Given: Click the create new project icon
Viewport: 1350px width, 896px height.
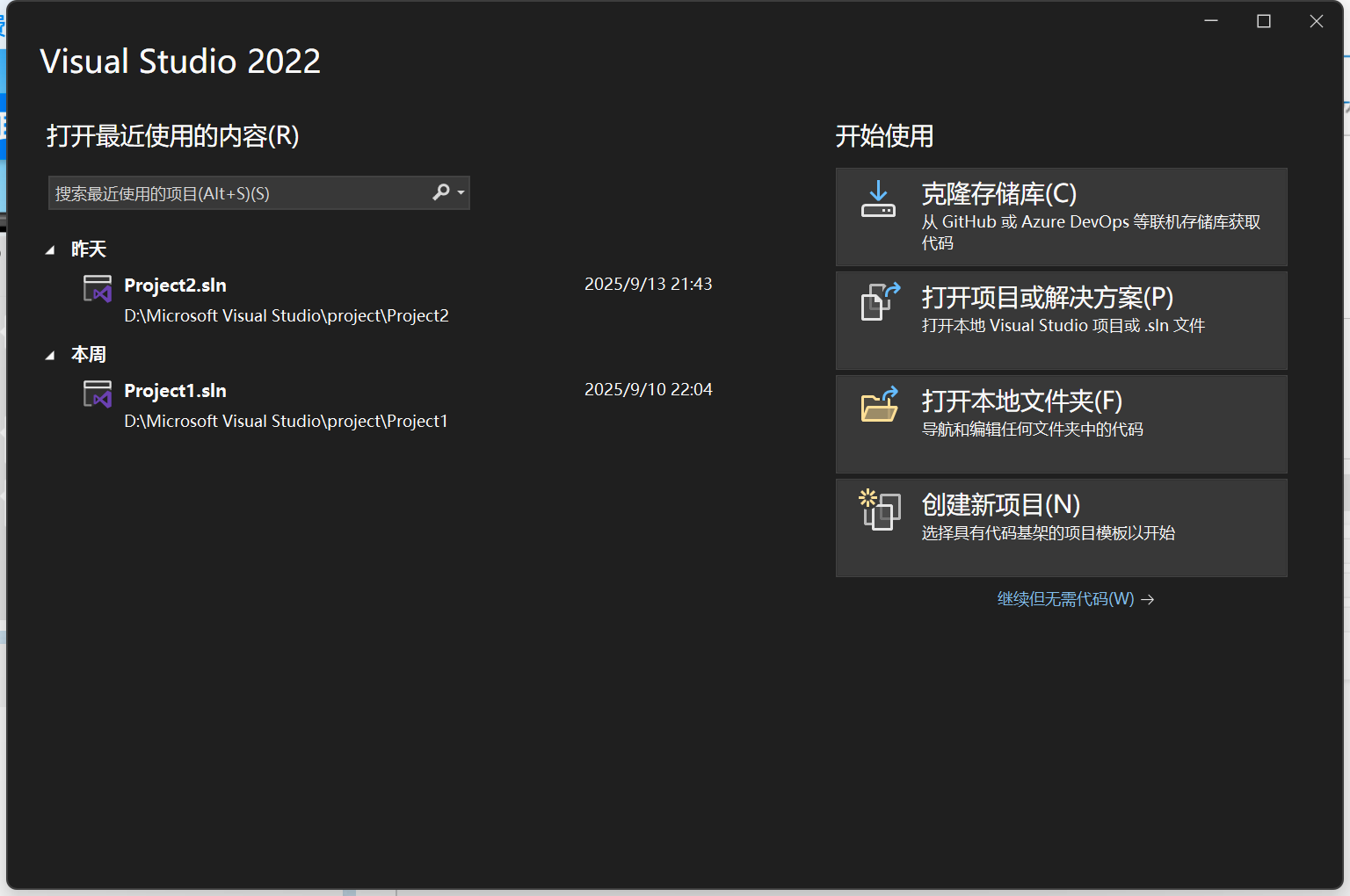Looking at the screenshot, I should [x=880, y=509].
